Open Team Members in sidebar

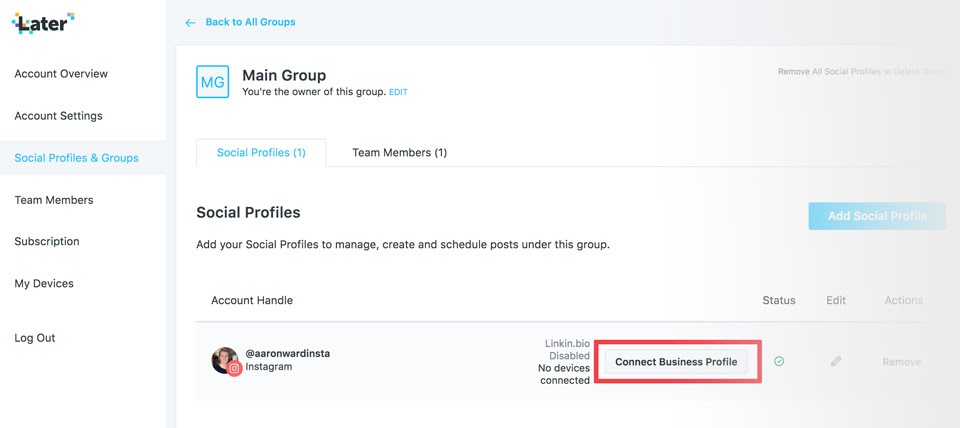pos(54,200)
